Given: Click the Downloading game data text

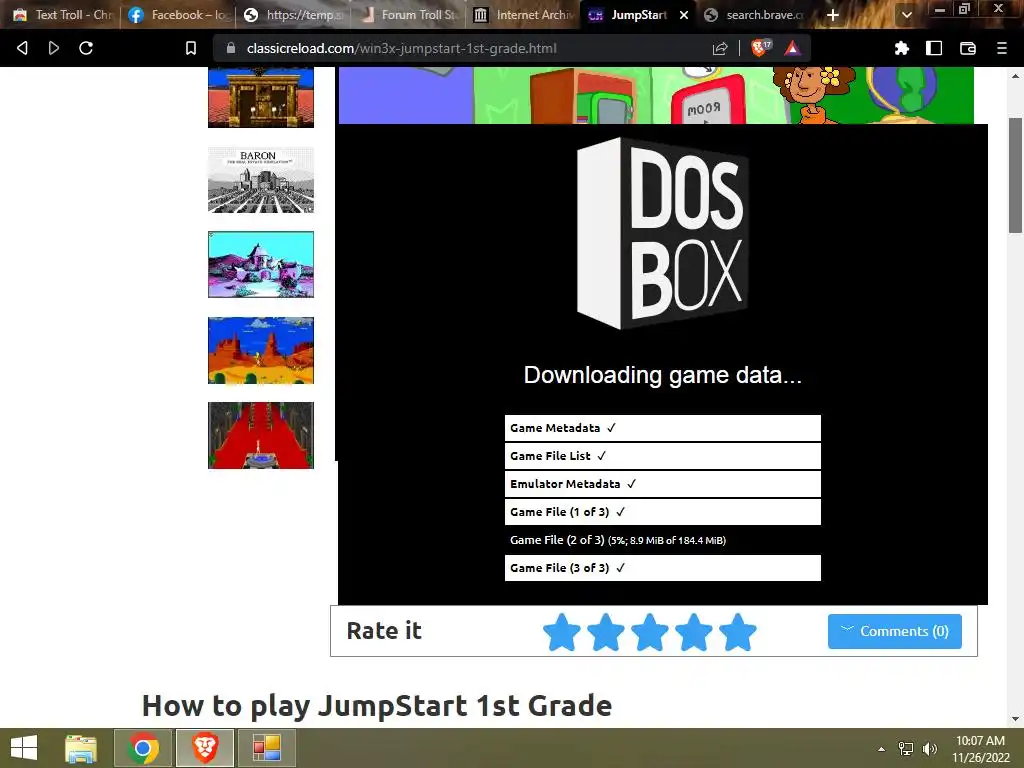Looking at the screenshot, I should tap(662, 375).
